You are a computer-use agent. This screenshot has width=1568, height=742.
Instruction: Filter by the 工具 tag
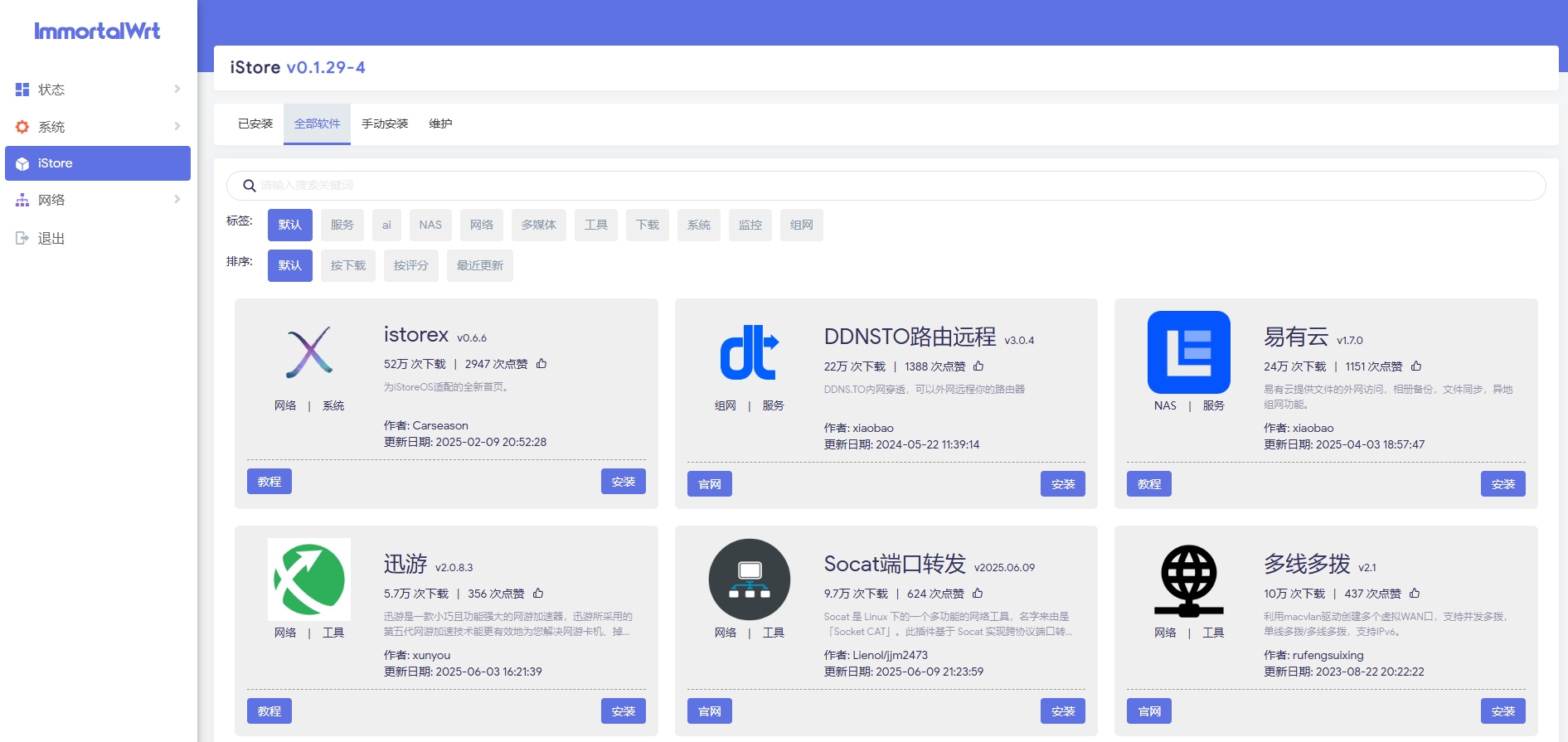tap(596, 225)
